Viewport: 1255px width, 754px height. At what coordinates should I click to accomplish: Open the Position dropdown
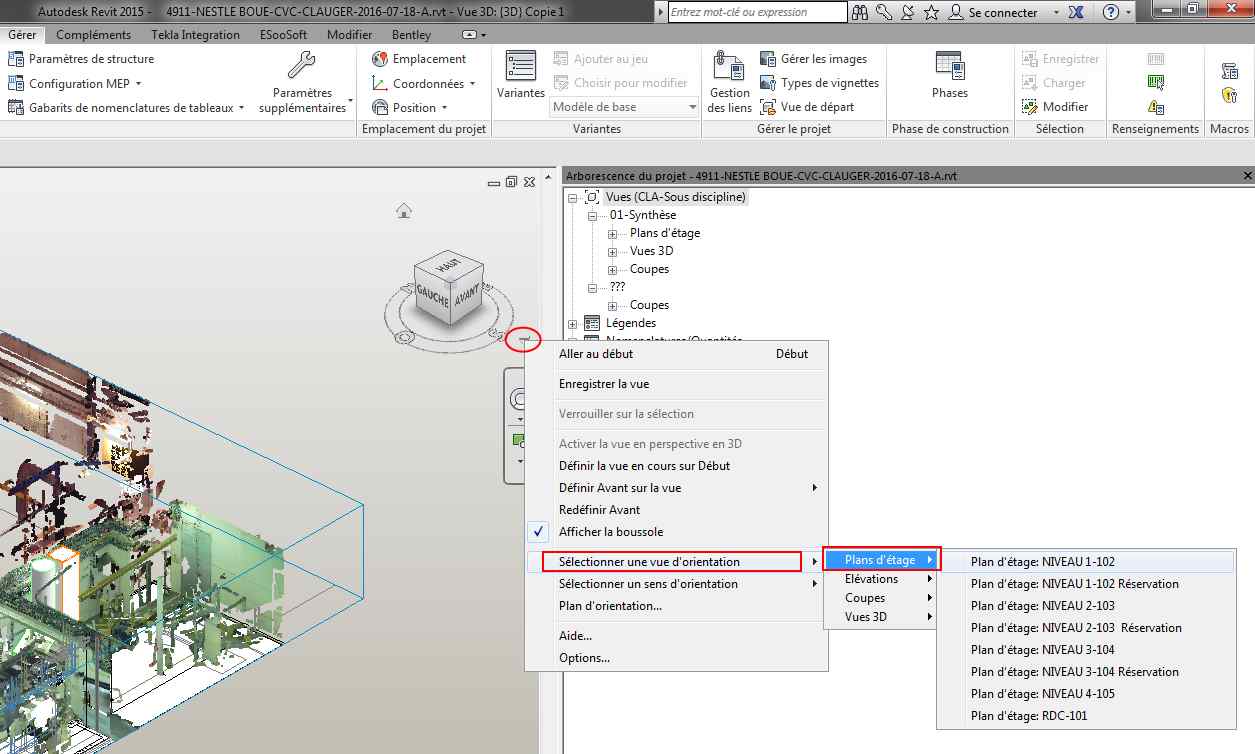pos(409,107)
